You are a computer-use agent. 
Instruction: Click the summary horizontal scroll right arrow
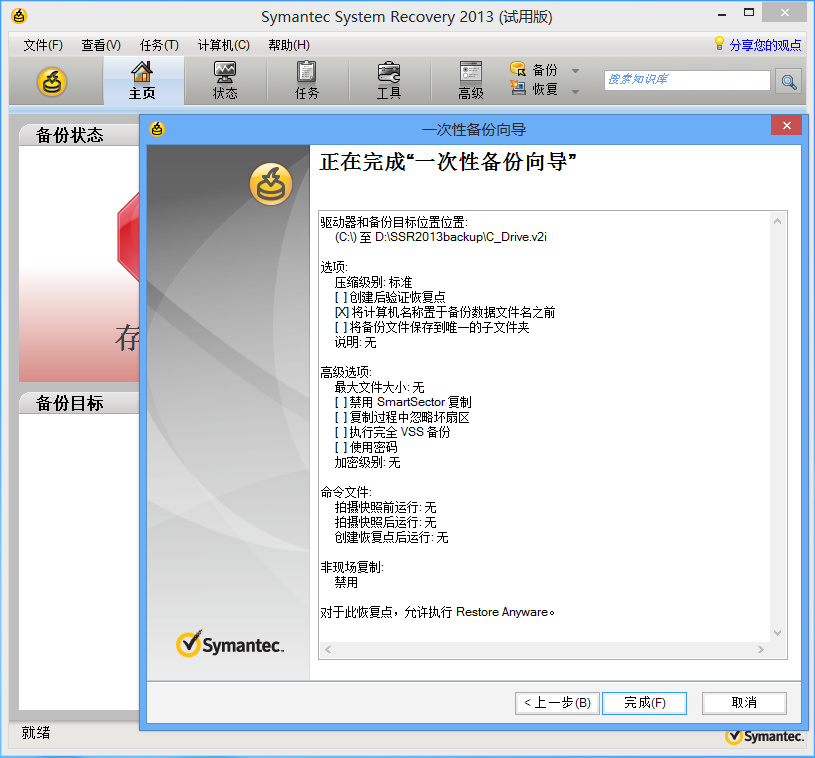(x=760, y=649)
